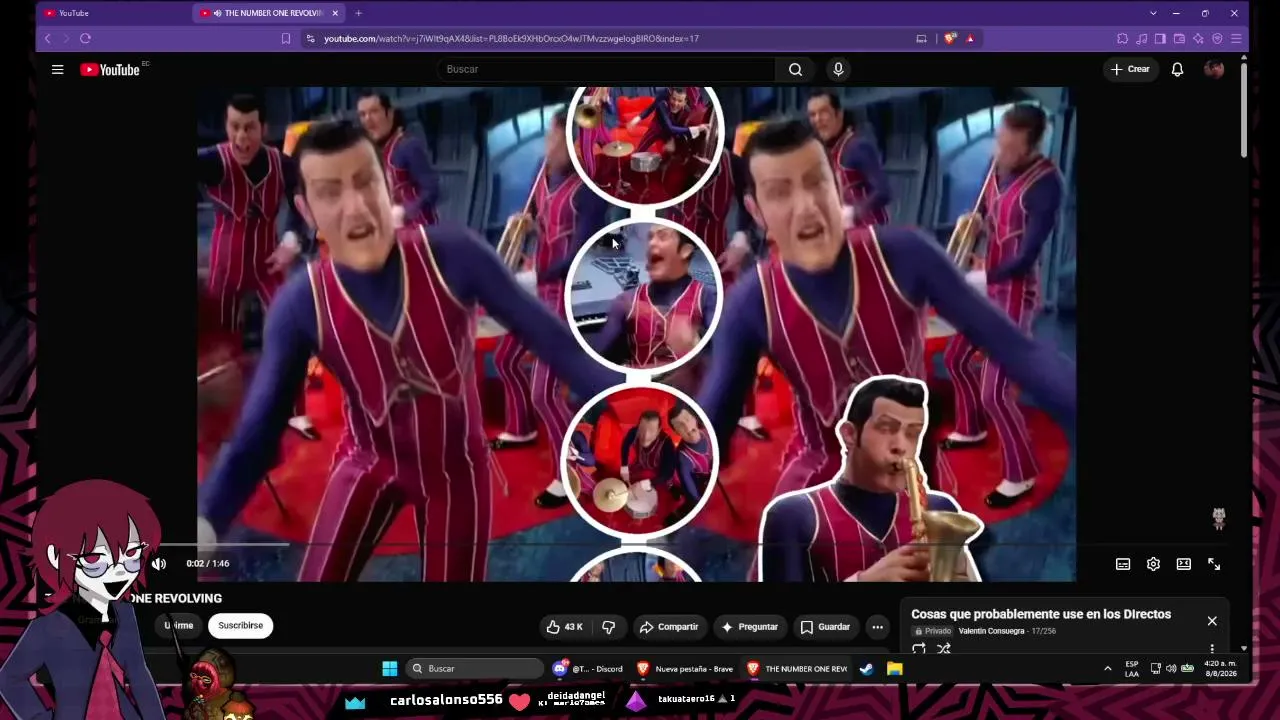Go to YouTube home via the logo
The image size is (1280, 720).
pos(110,69)
